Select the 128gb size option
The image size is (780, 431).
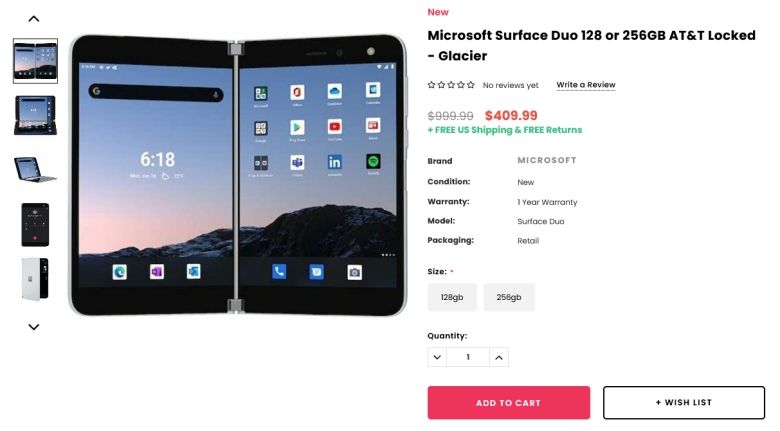click(x=452, y=297)
